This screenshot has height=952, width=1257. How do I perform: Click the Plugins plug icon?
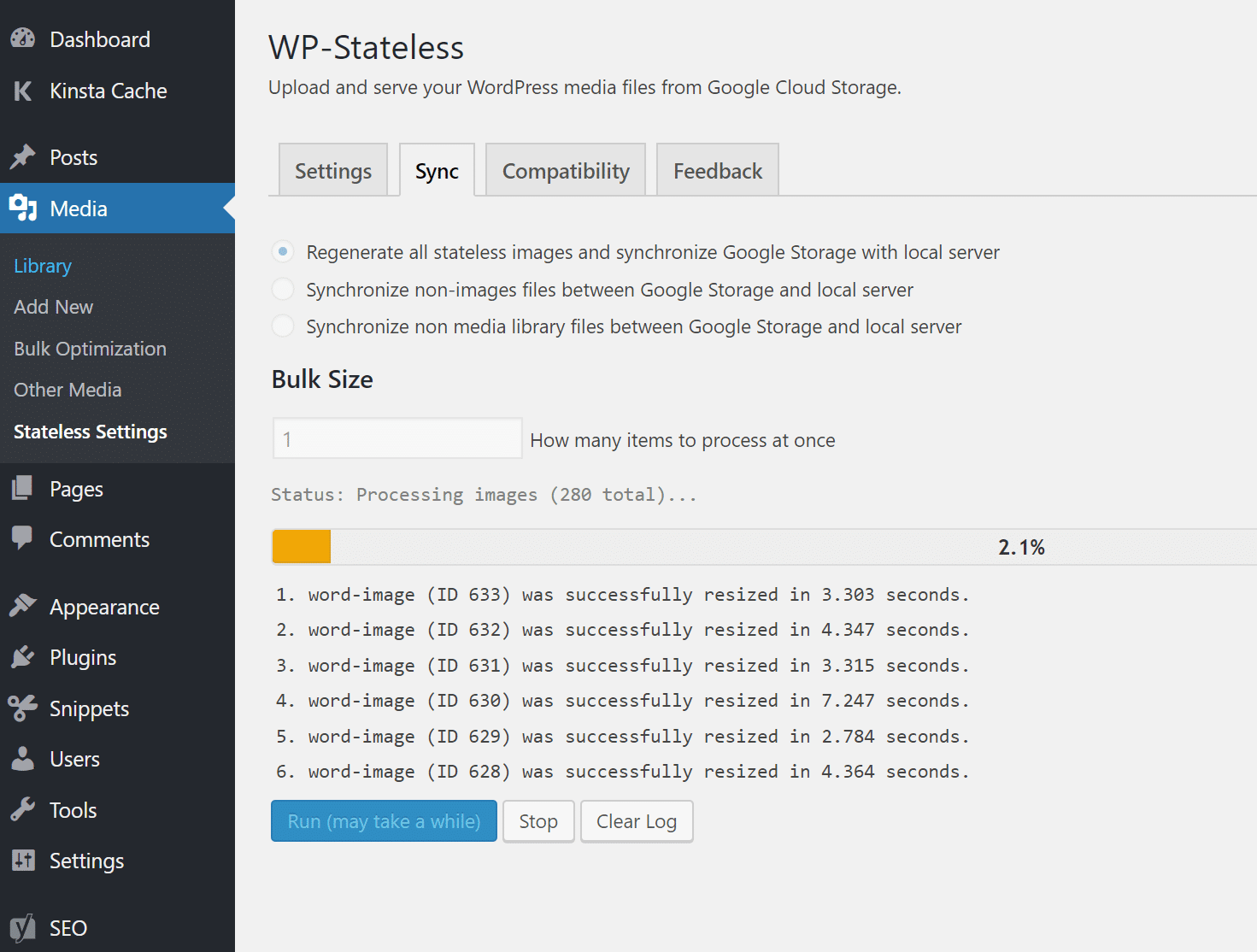pos(23,656)
